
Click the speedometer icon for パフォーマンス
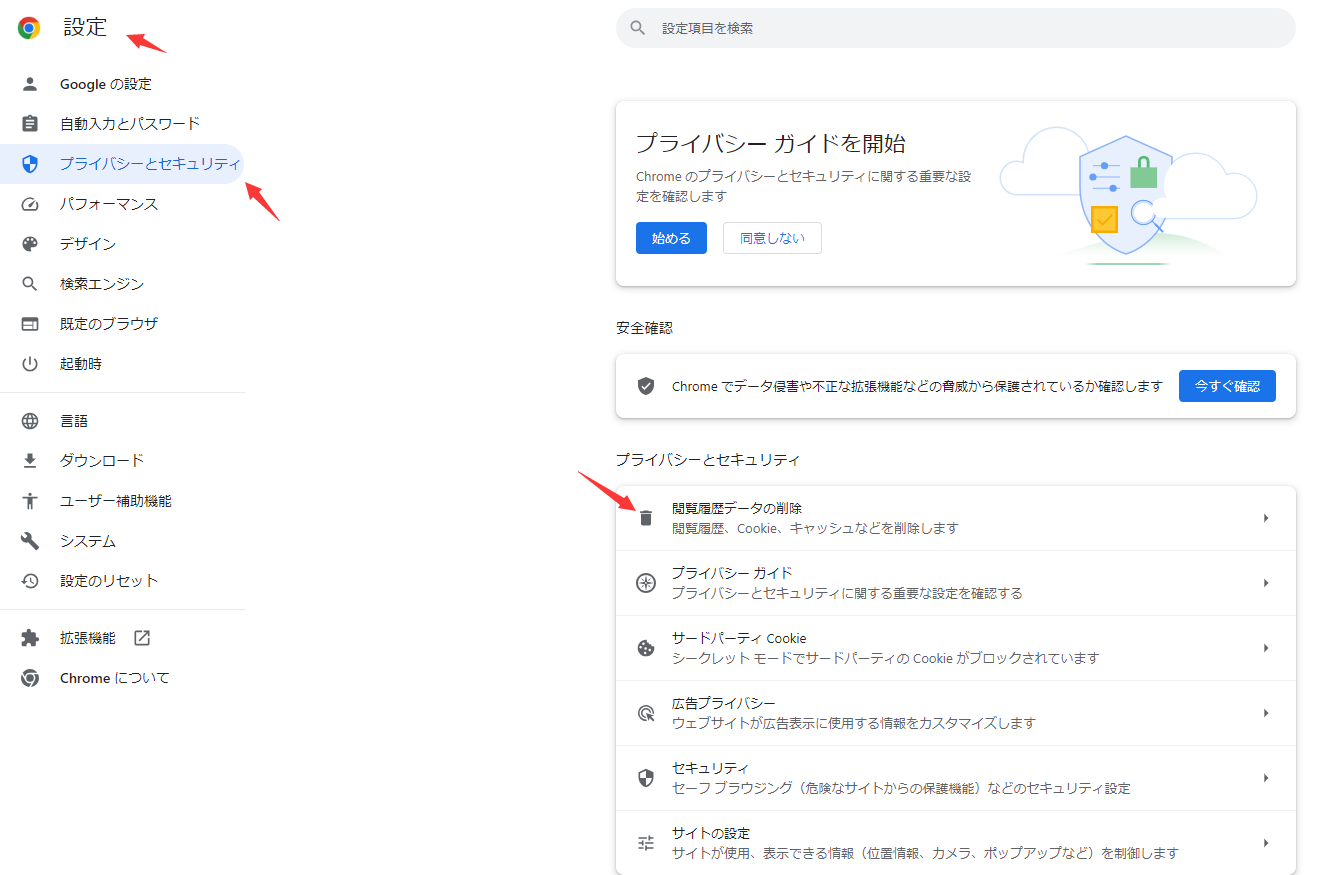coord(30,204)
